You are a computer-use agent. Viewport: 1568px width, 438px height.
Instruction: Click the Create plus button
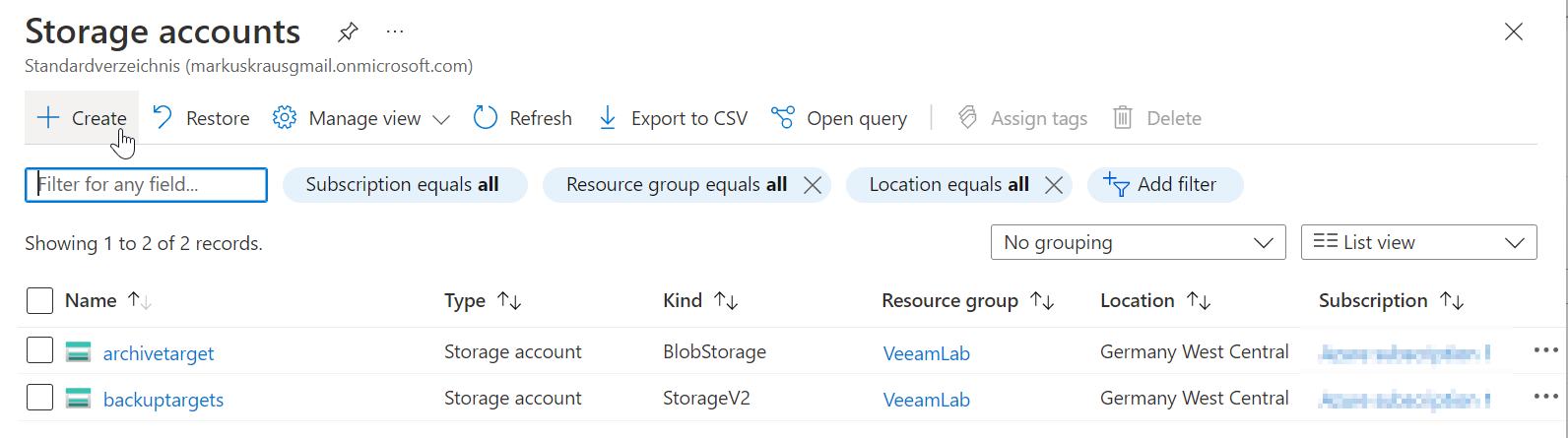82,118
